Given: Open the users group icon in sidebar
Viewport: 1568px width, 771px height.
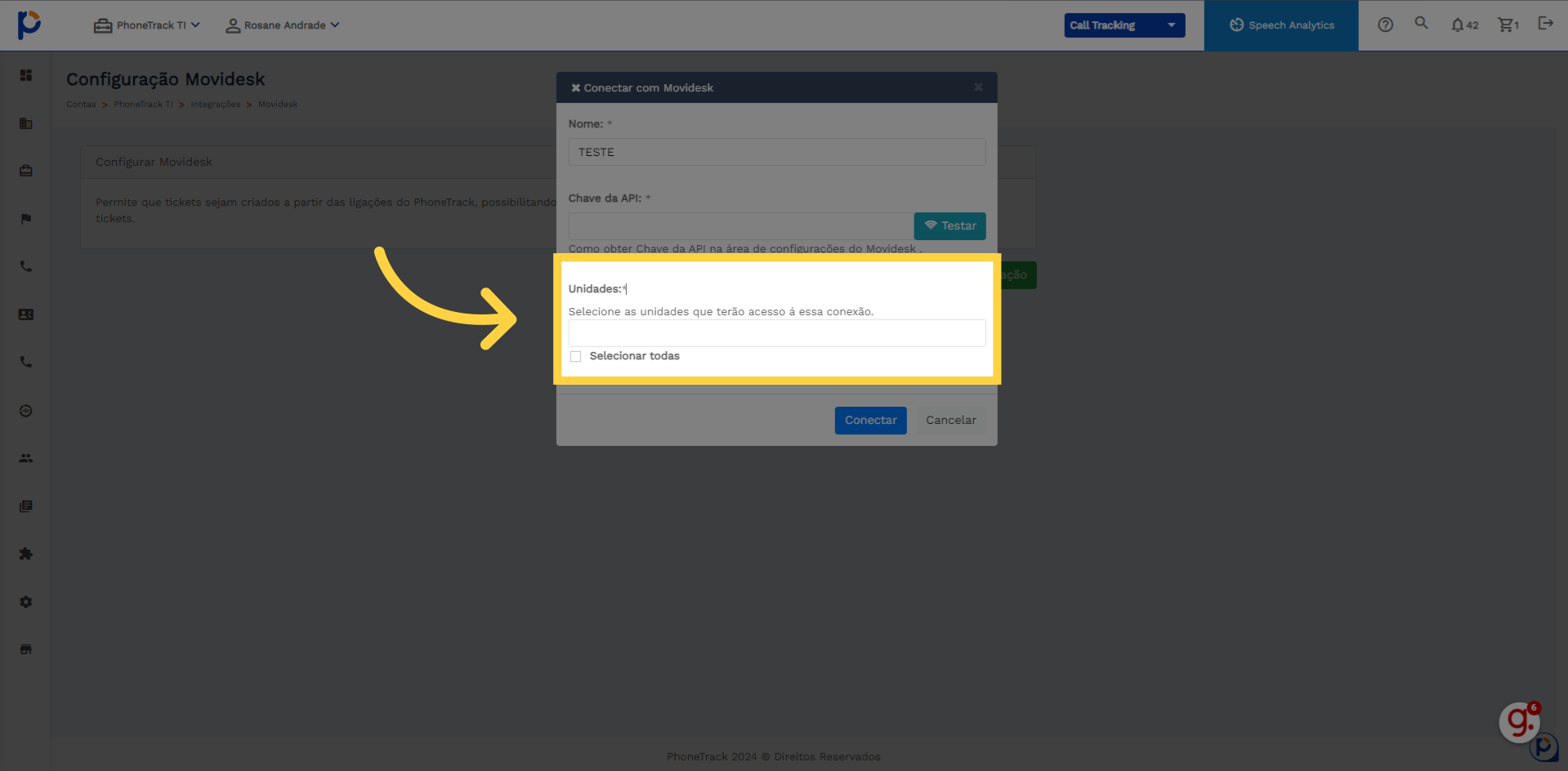Looking at the screenshot, I should click(26, 458).
